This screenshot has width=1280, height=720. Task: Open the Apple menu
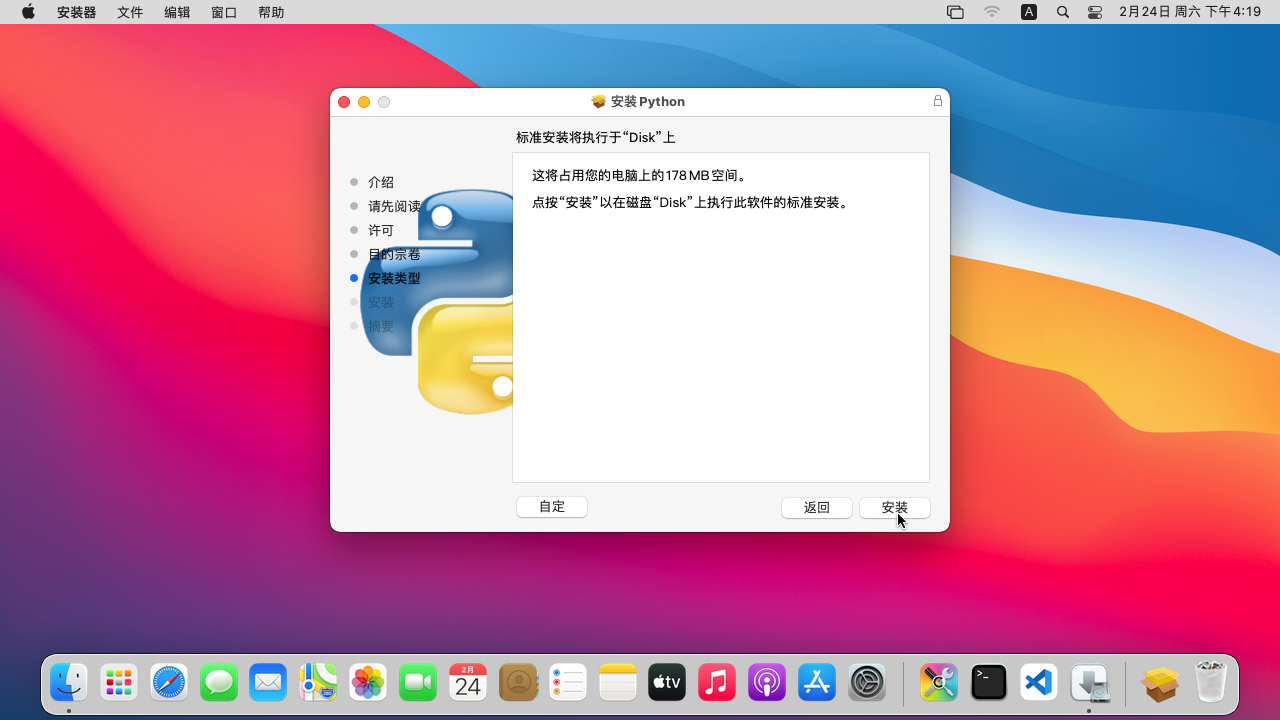point(28,12)
